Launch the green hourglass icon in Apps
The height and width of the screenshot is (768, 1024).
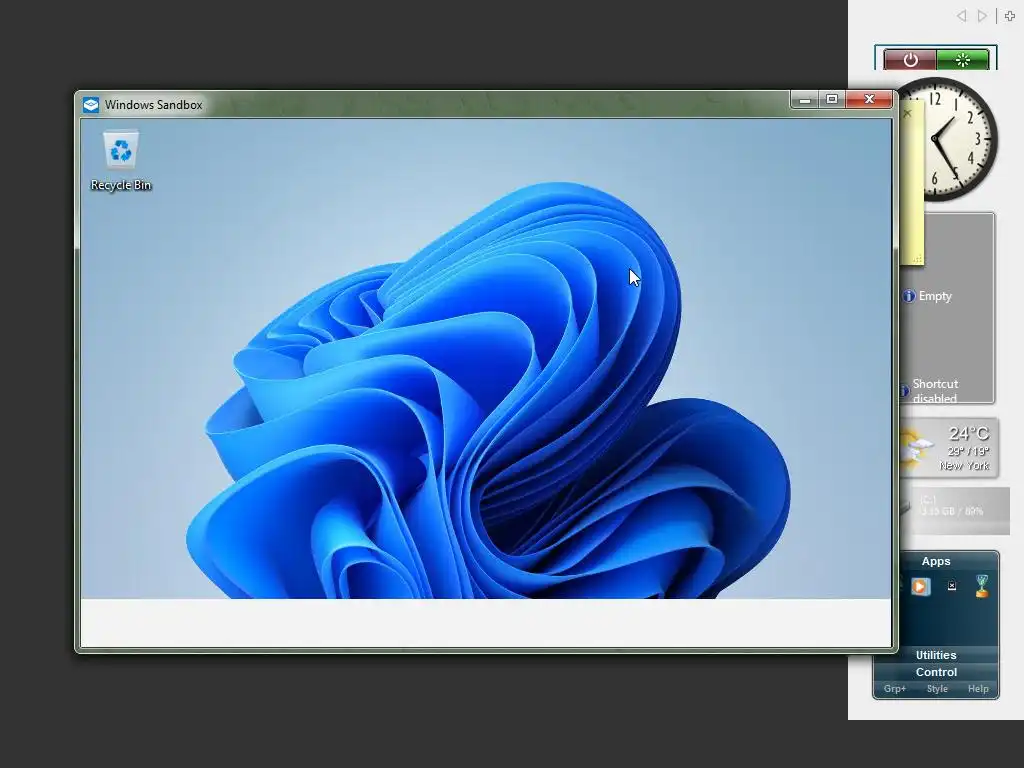pos(982,586)
